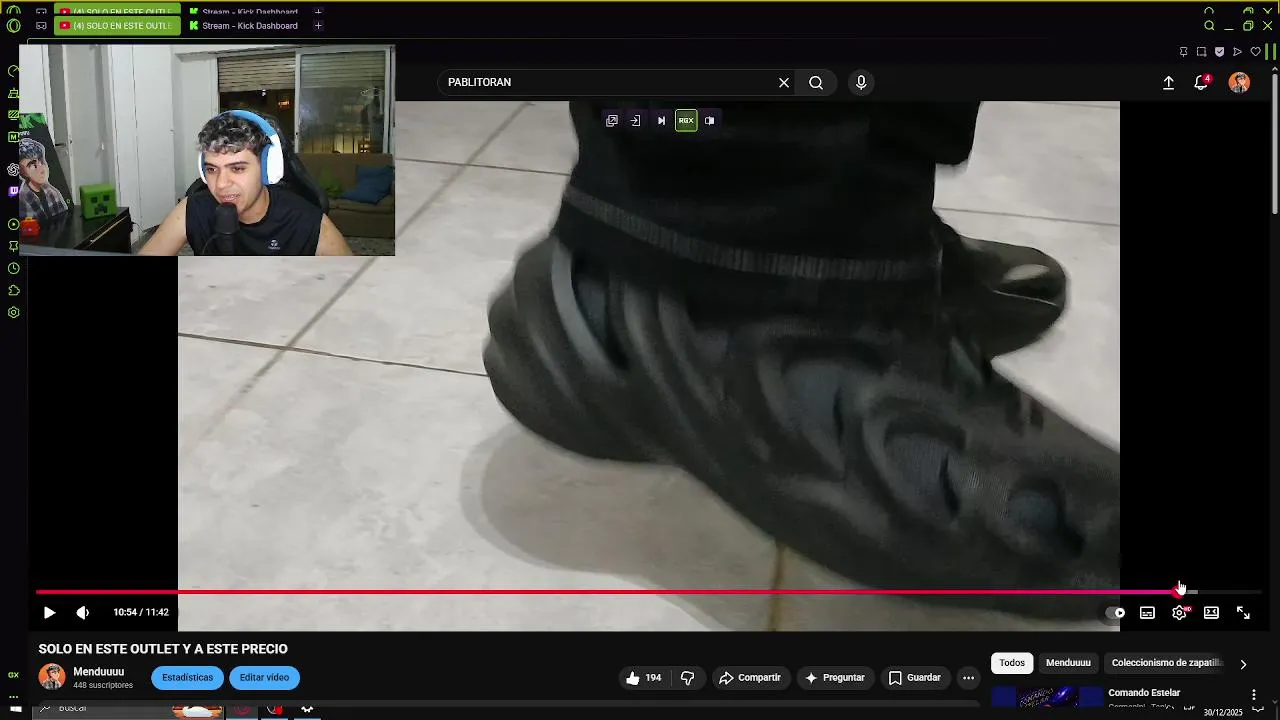The height and width of the screenshot is (720, 1280).
Task: Open the Player in the sidebar
Action: [13, 224]
